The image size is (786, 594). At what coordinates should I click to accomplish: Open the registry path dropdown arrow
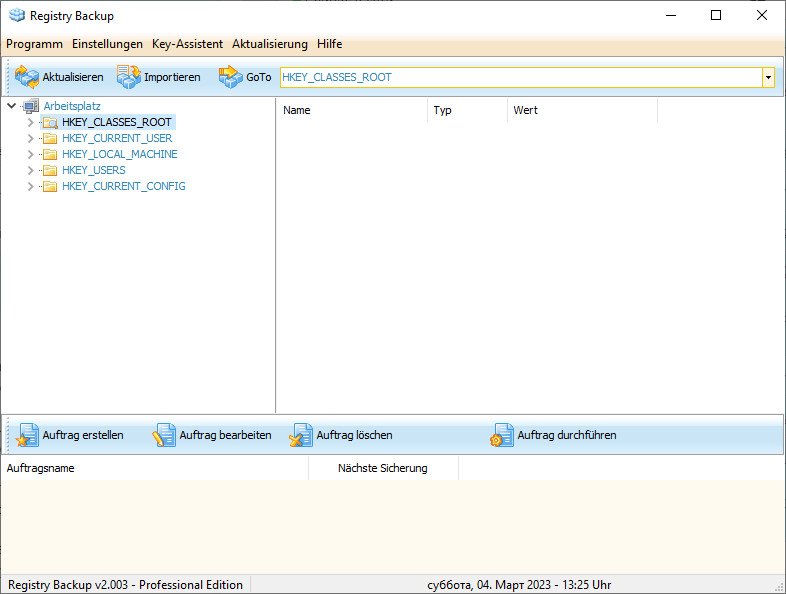click(x=768, y=78)
